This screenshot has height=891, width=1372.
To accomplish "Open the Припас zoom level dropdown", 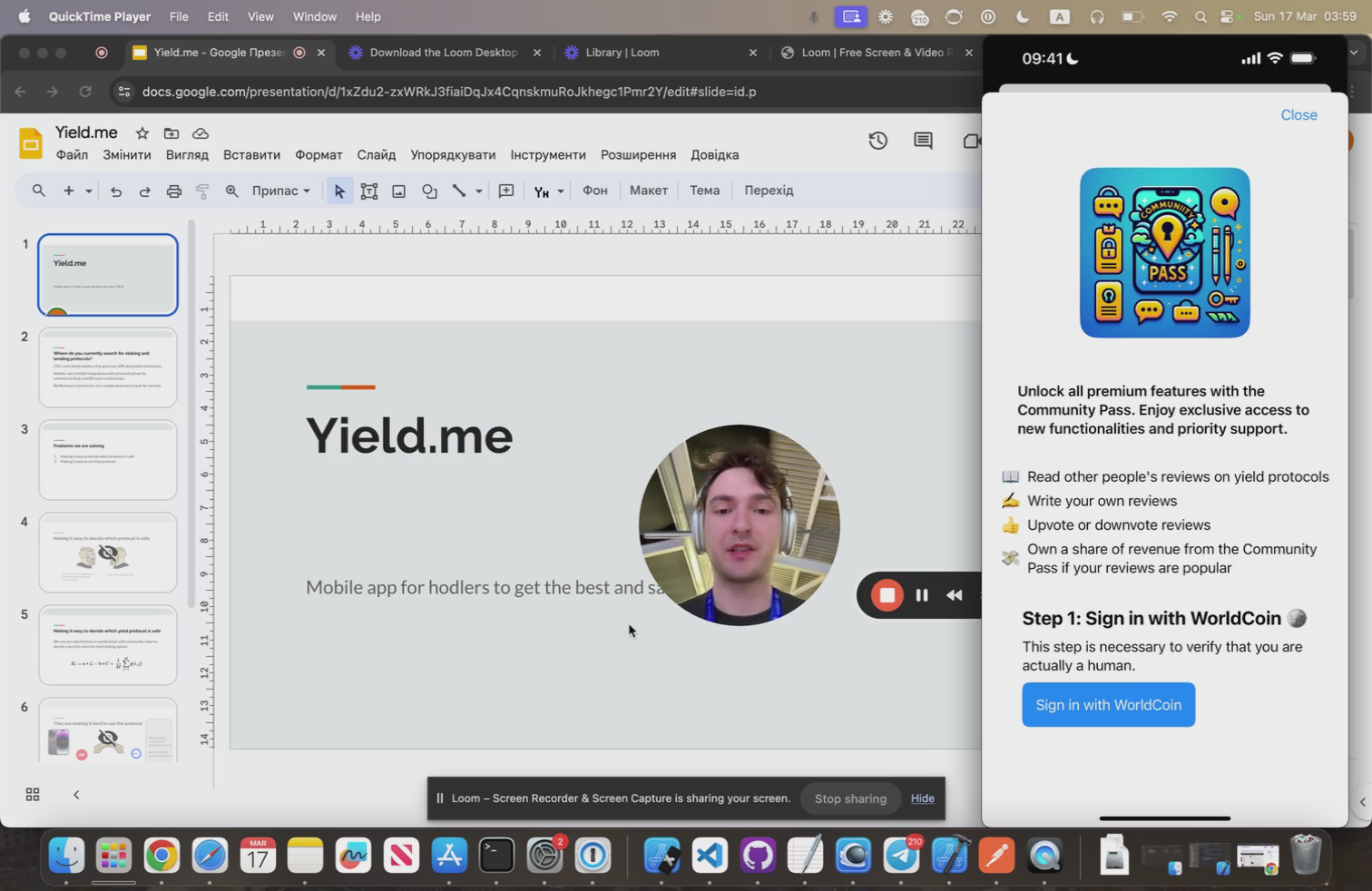I will click(281, 191).
